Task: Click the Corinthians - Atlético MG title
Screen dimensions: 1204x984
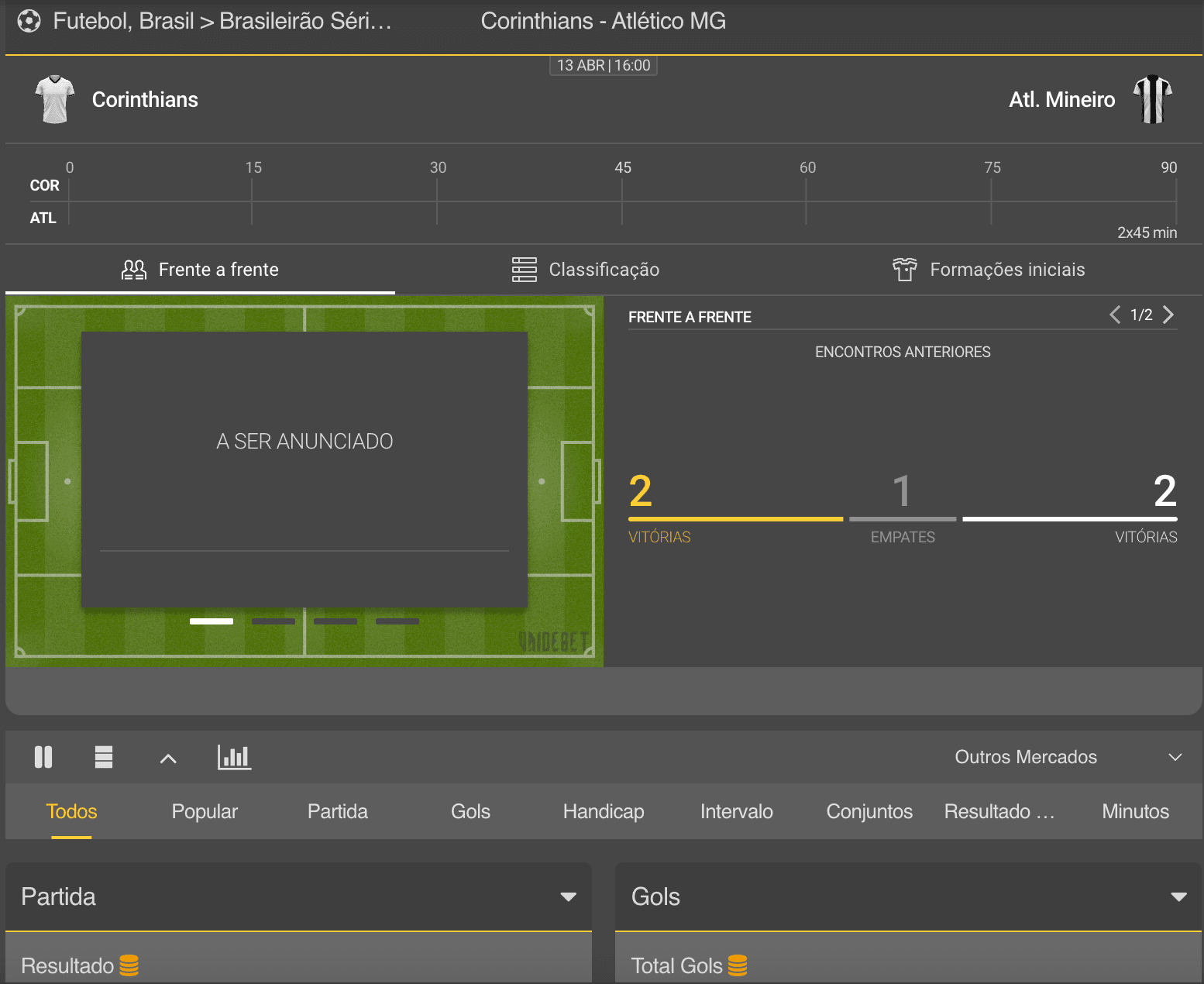Action: point(604,21)
